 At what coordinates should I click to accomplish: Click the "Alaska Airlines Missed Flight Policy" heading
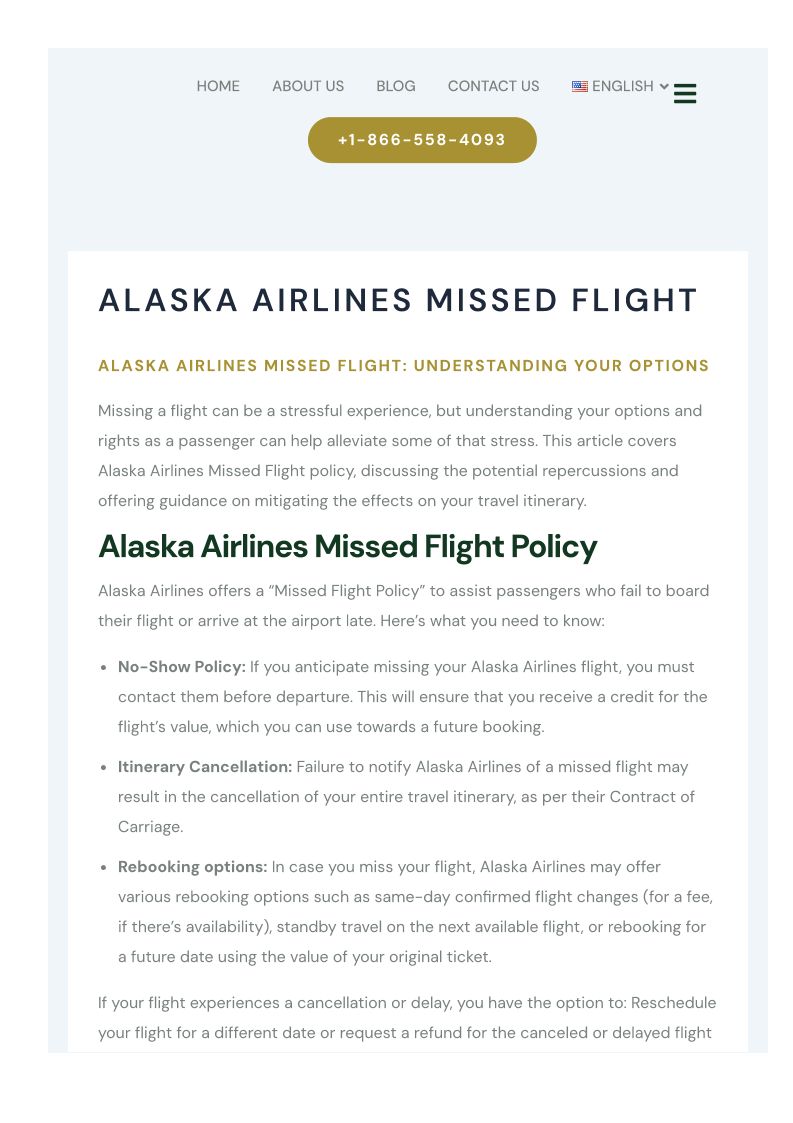pyautogui.click(x=347, y=547)
